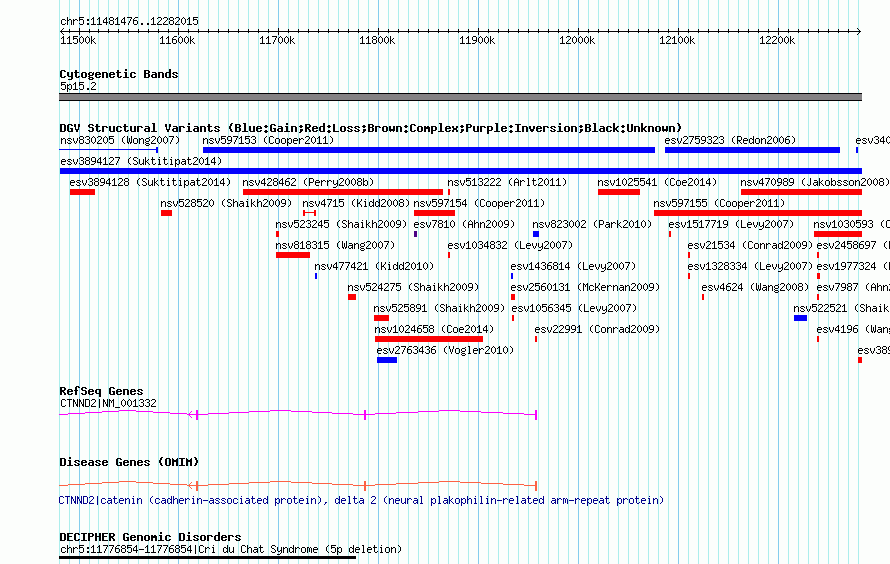This screenshot has height=564, width=890.
Task: Click the nsv597153 (Cooper2011) blue gain bar
Action: pyautogui.click(x=429, y=150)
